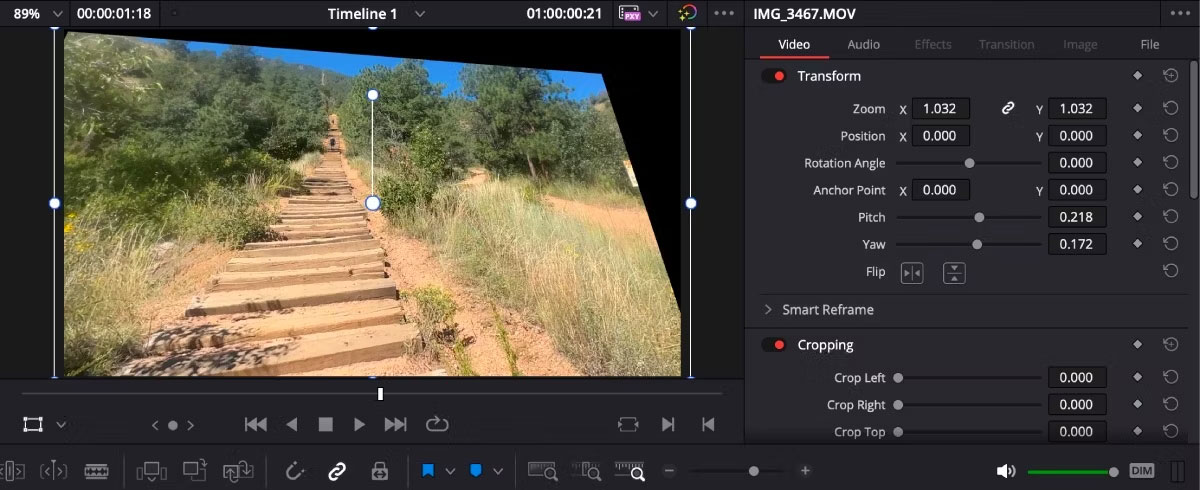This screenshot has width=1200, height=490.
Task: Go to previous edit point
Action: click(708, 425)
